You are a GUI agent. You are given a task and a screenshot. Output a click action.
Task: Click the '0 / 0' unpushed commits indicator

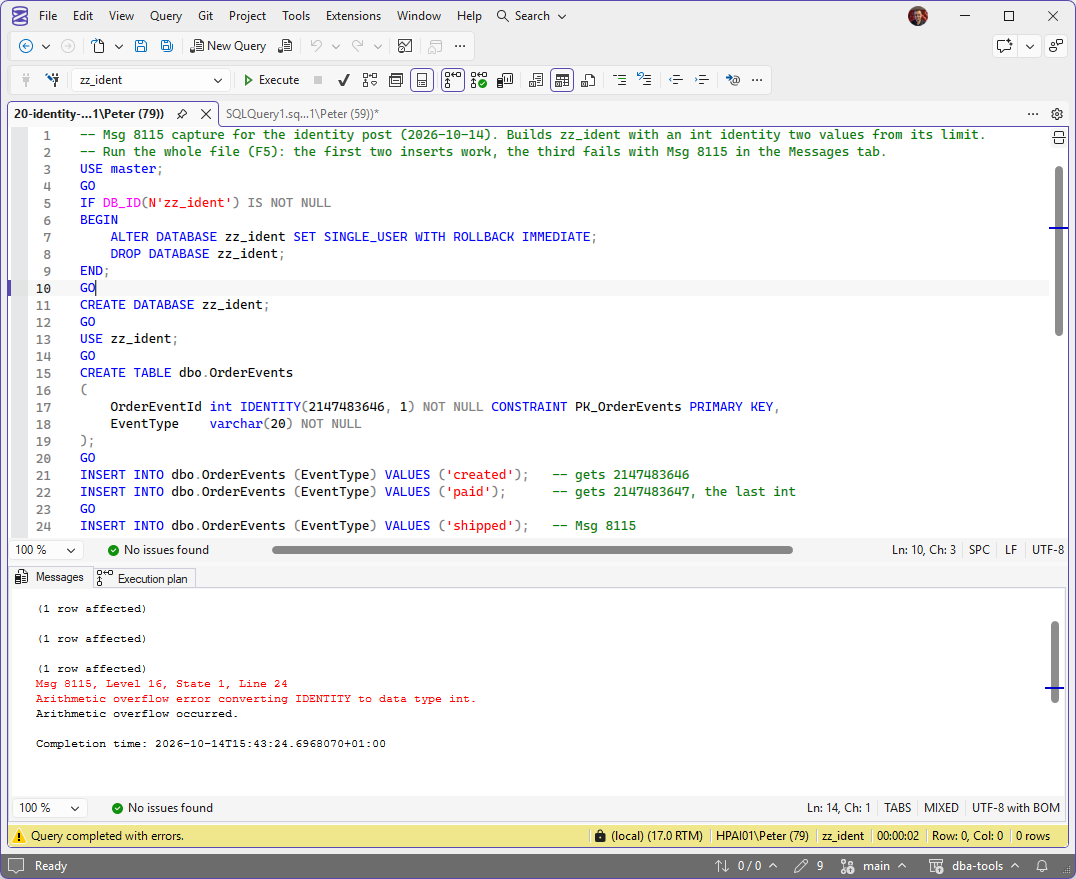(x=746, y=866)
